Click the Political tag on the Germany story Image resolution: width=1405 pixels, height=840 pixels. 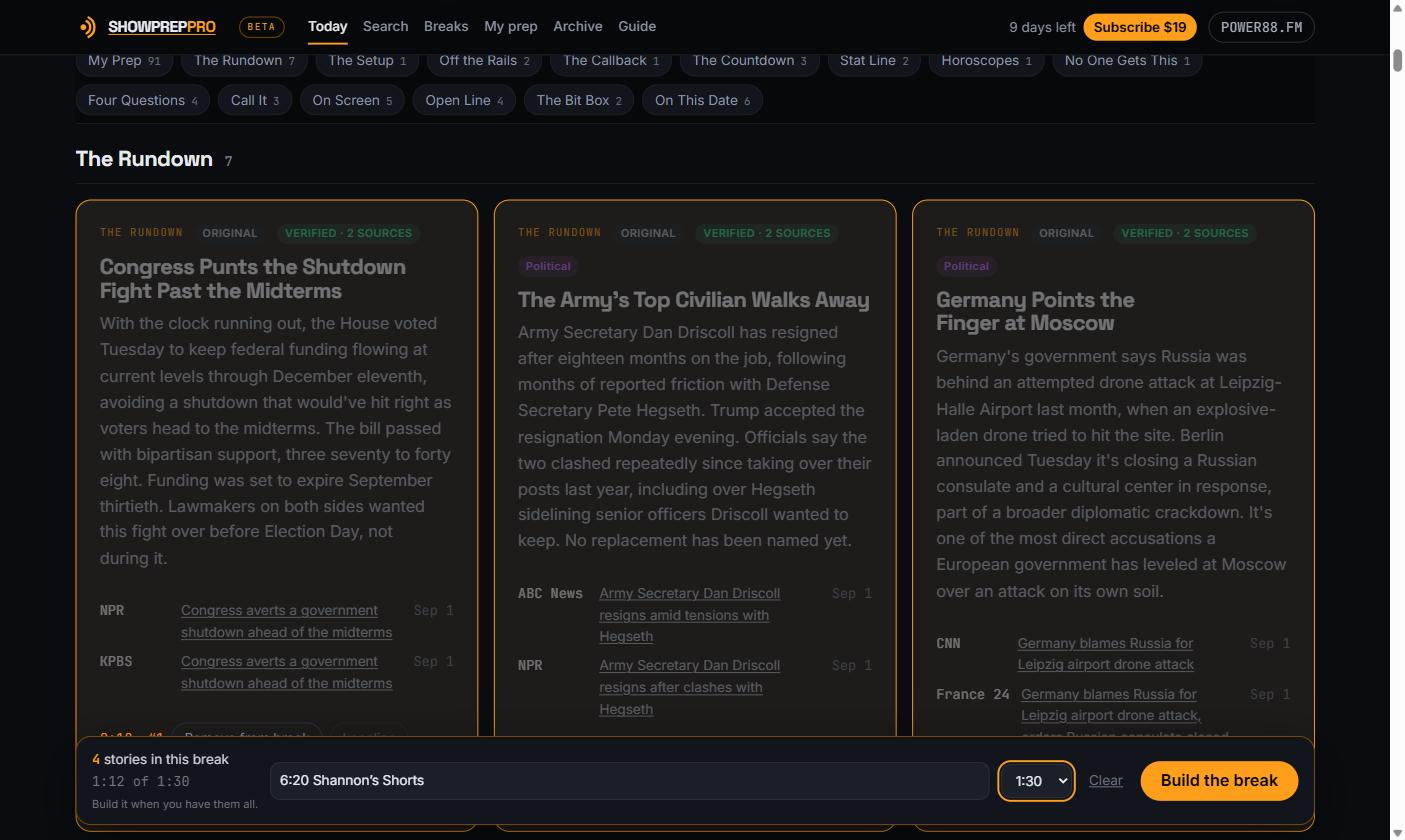[966, 266]
